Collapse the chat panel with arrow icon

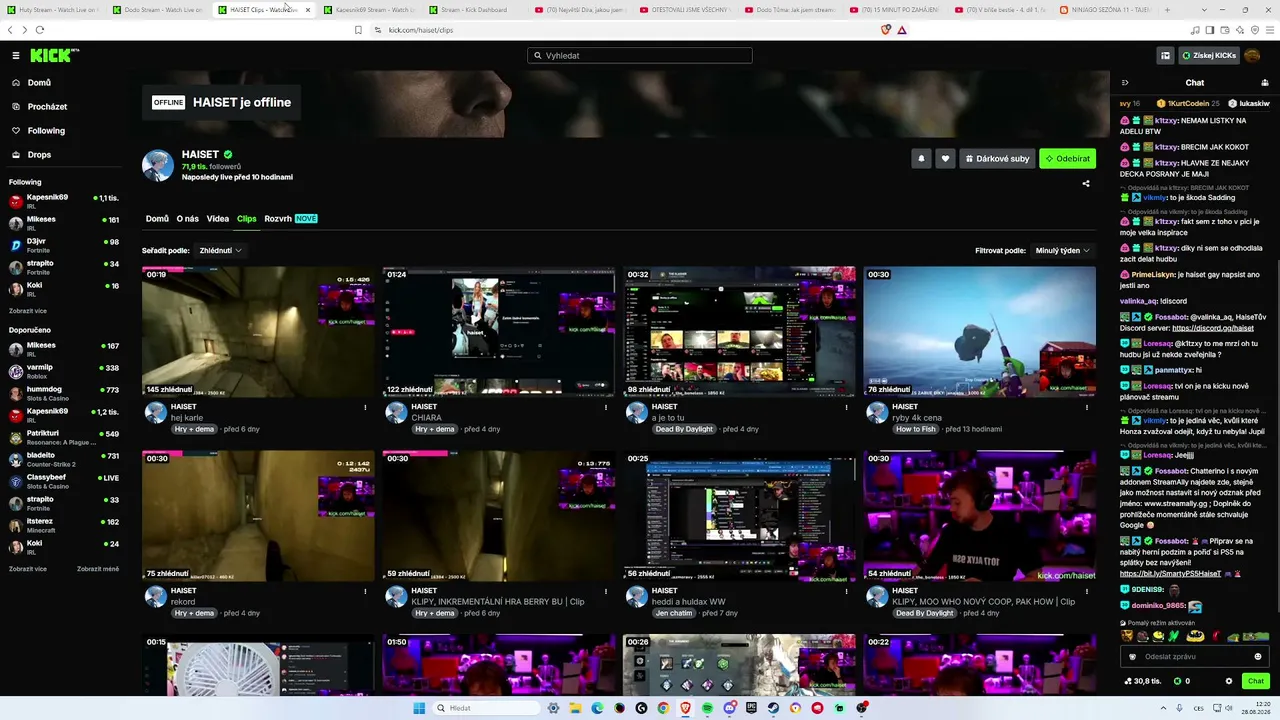tap(1125, 83)
